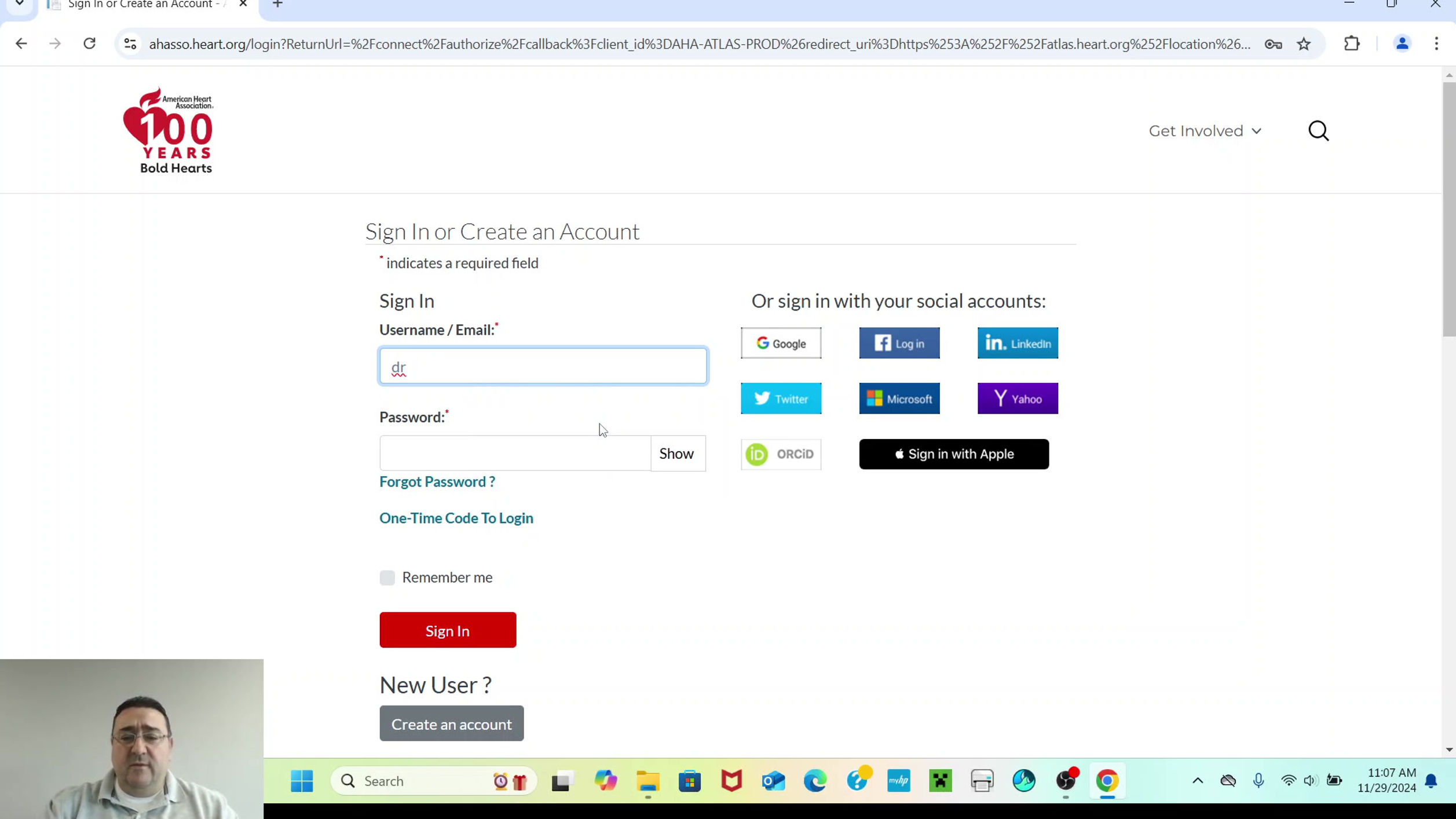Image resolution: width=1456 pixels, height=819 pixels.
Task: Reload the page
Action: click(89, 44)
